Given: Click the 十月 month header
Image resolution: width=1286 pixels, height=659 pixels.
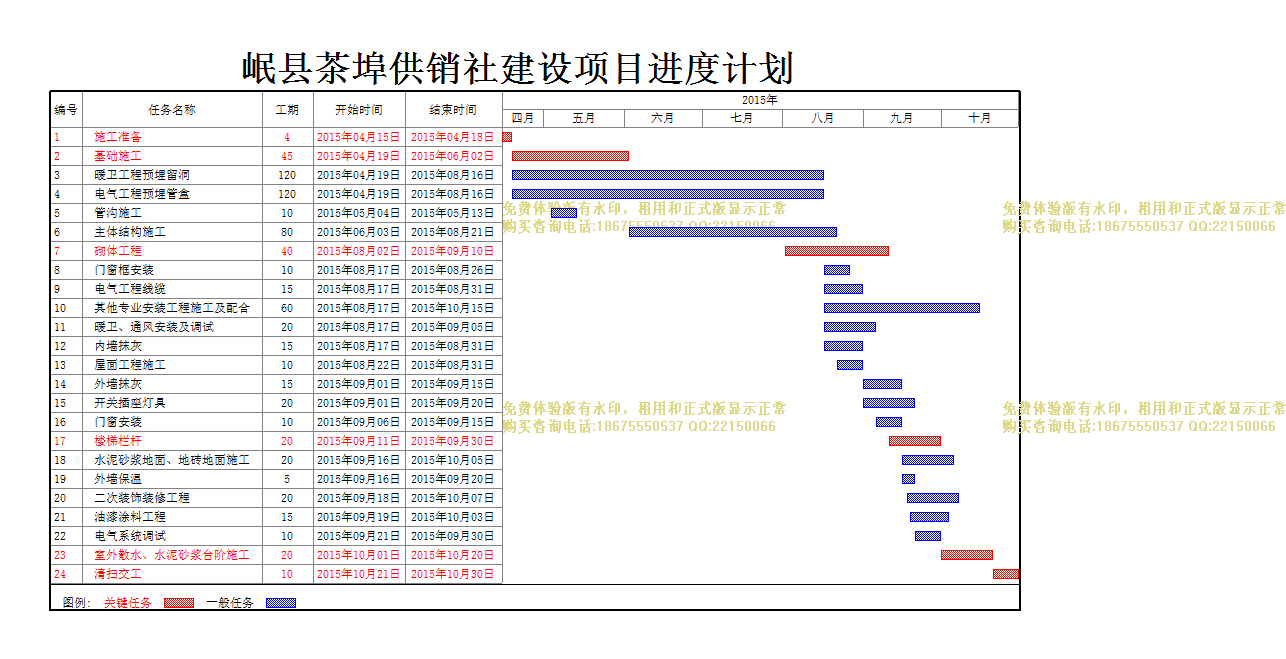Looking at the screenshot, I should 980,118.
